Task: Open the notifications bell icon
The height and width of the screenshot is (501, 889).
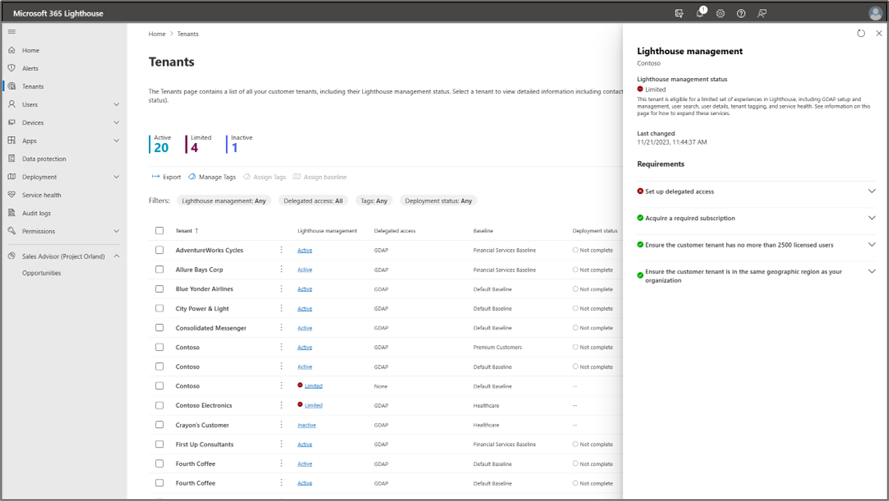Action: tap(700, 13)
